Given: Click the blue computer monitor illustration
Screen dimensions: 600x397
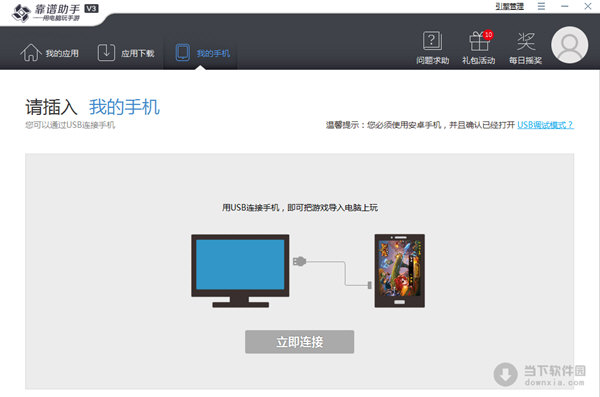Looking at the screenshot, I should coord(240,271).
